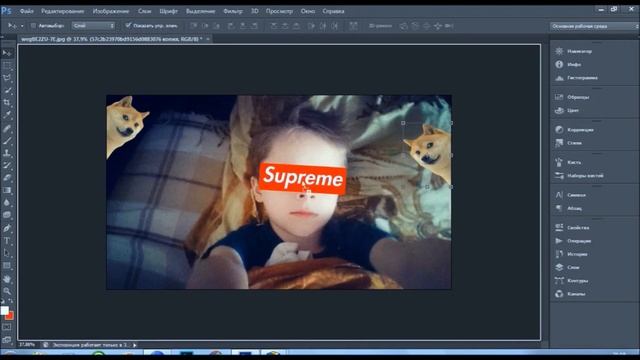
Task: Open the Изображение menu
Action: click(111, 11)
